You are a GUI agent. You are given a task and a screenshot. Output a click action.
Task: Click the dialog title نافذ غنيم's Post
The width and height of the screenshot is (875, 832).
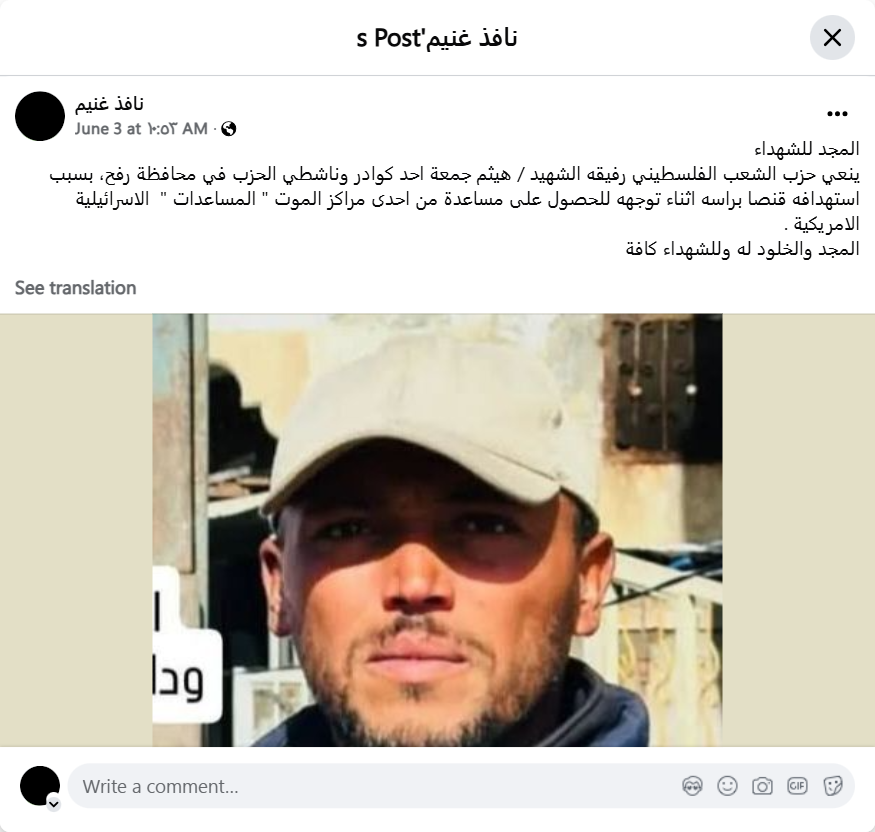coord(437,38)
